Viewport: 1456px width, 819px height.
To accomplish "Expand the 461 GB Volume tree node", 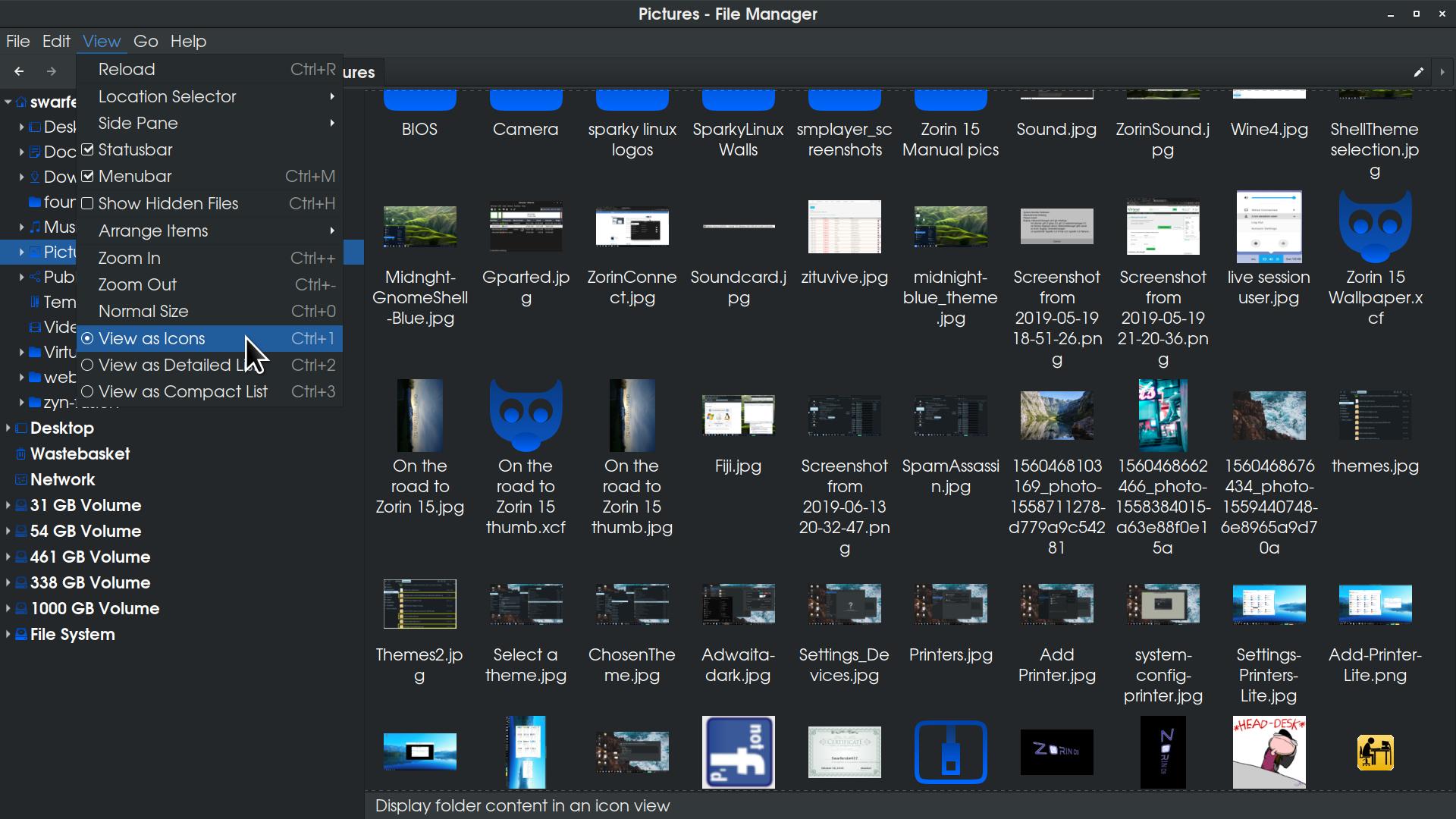I will point(8,557).
